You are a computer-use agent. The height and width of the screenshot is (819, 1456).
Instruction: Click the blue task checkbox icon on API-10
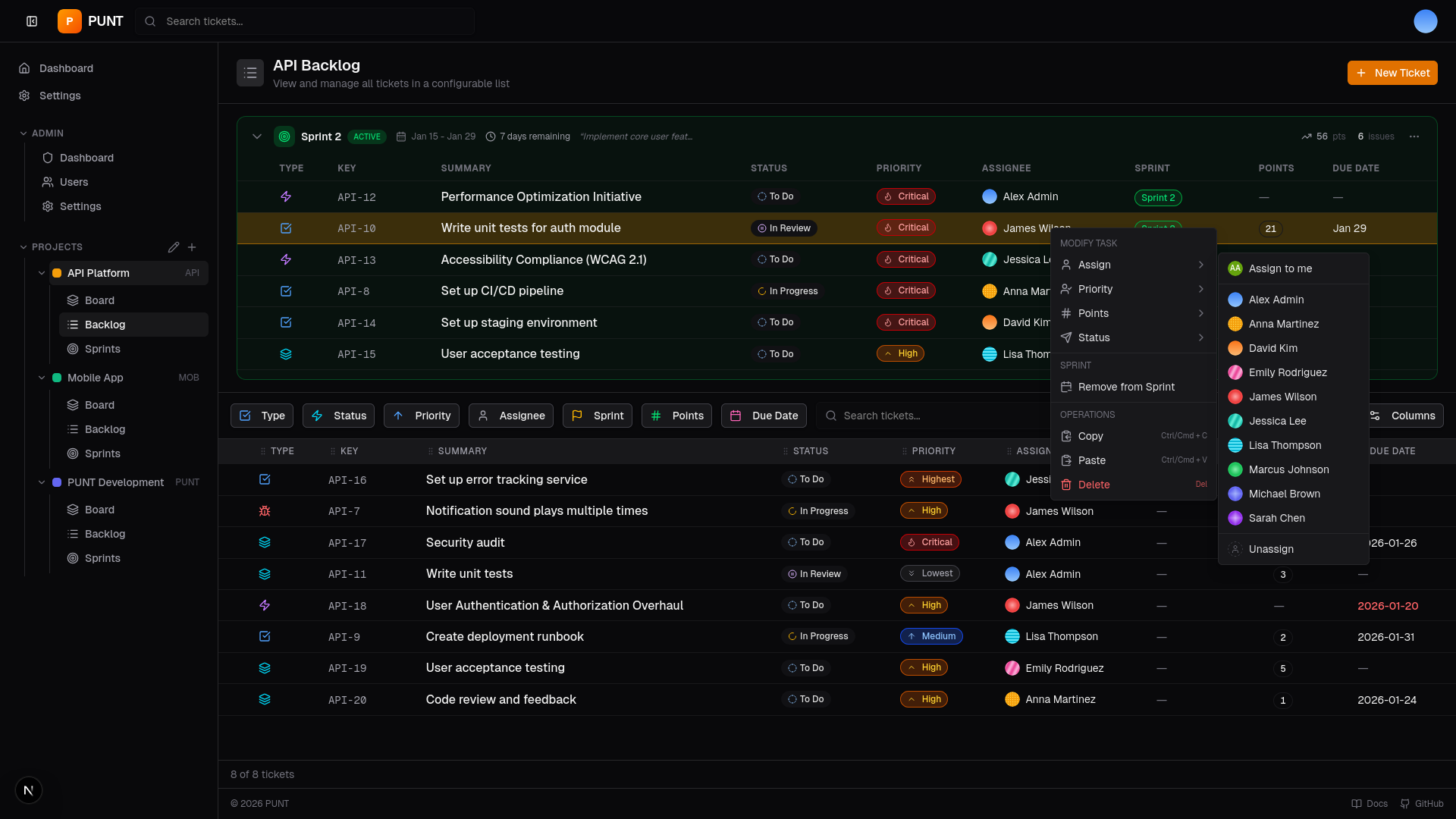tap(286, 227)
